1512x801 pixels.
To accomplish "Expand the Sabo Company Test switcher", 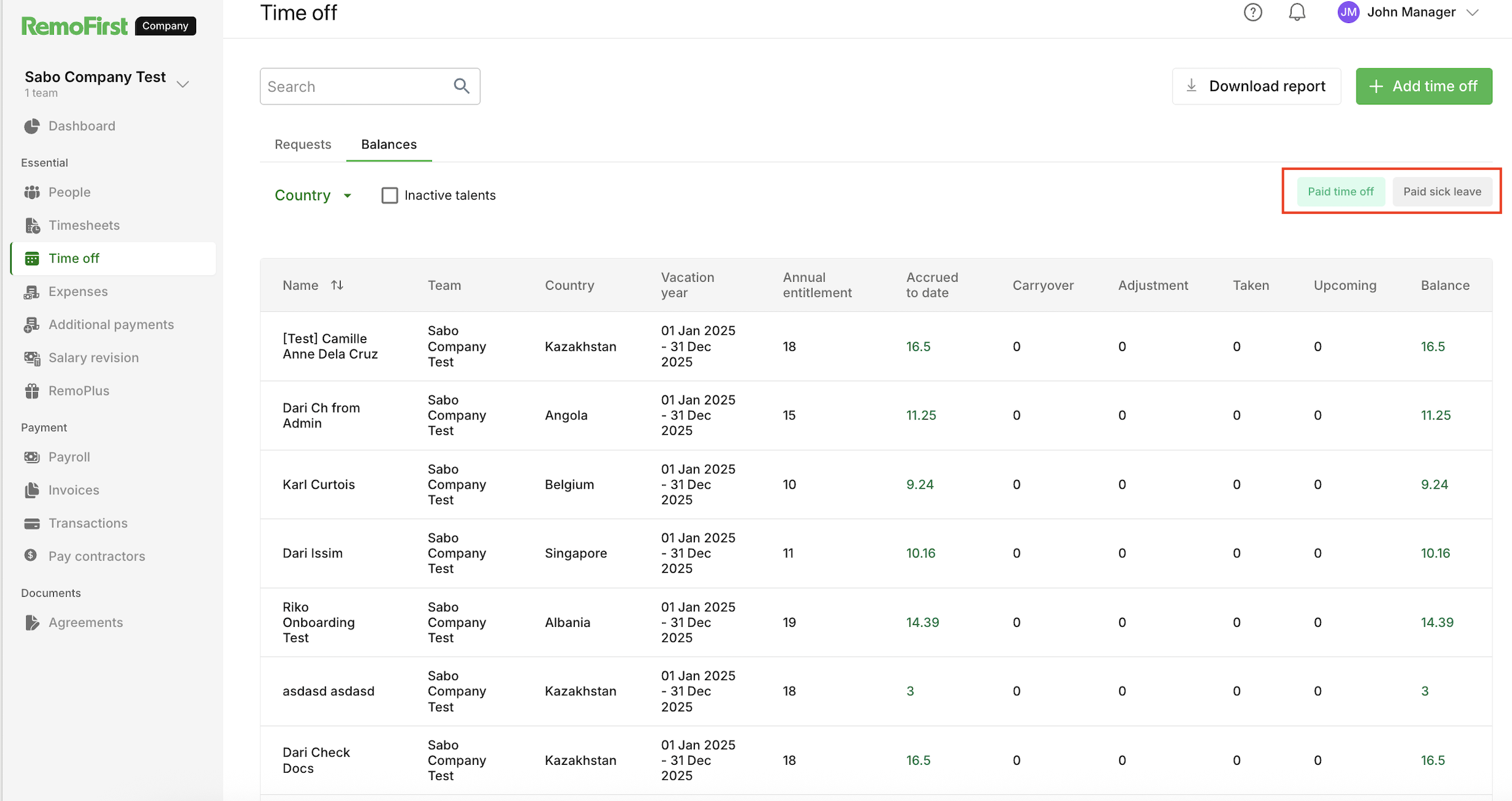I will coord(182,84).
